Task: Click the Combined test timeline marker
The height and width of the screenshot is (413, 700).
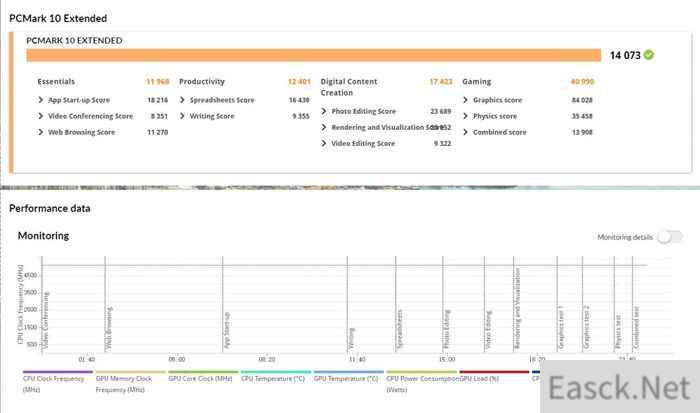Action: coord(636,327)
